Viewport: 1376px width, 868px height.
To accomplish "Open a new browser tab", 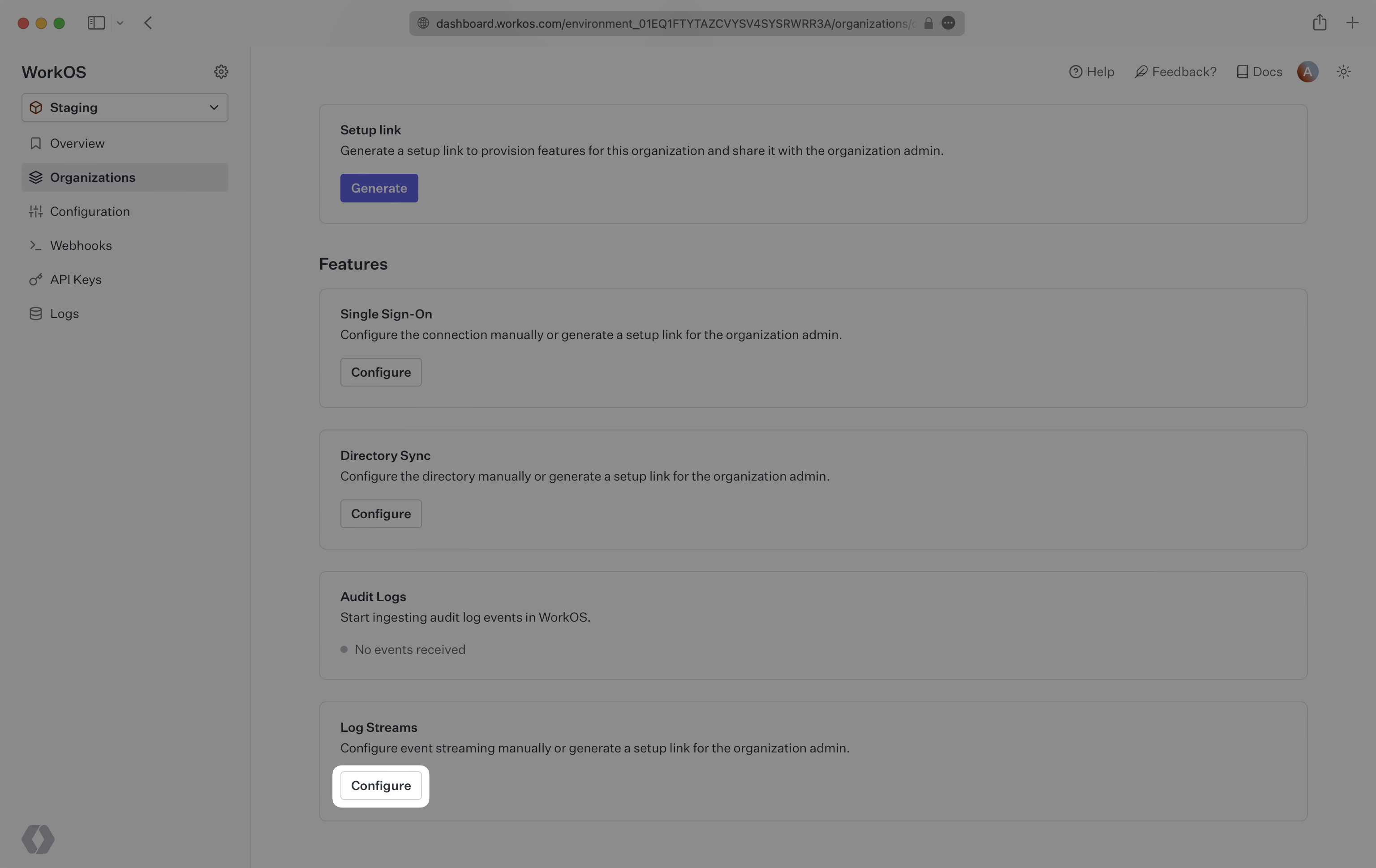I will pyautogui.click(x=1352, y=23).
